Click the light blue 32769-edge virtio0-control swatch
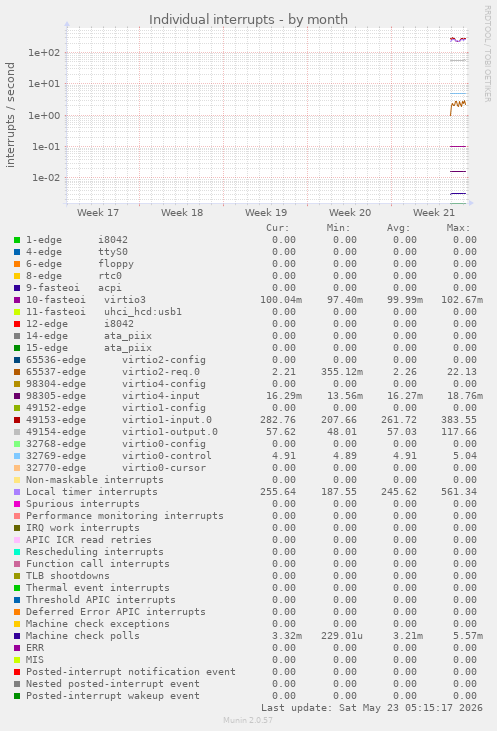Image resolution: width=497 pixels, height=731 pixels. click(17, 456)
